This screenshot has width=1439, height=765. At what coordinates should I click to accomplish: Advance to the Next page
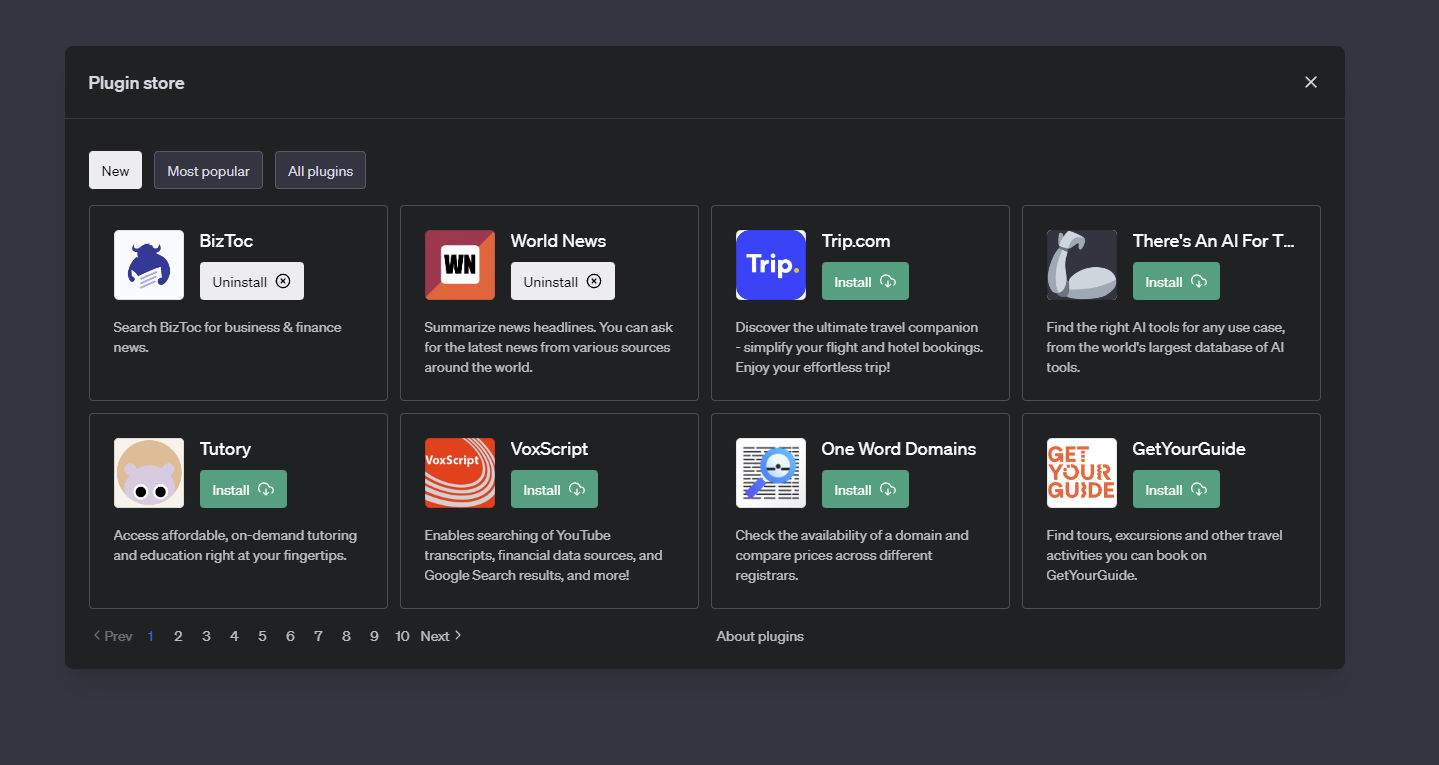pyautogui.click(x=439, y=636)
